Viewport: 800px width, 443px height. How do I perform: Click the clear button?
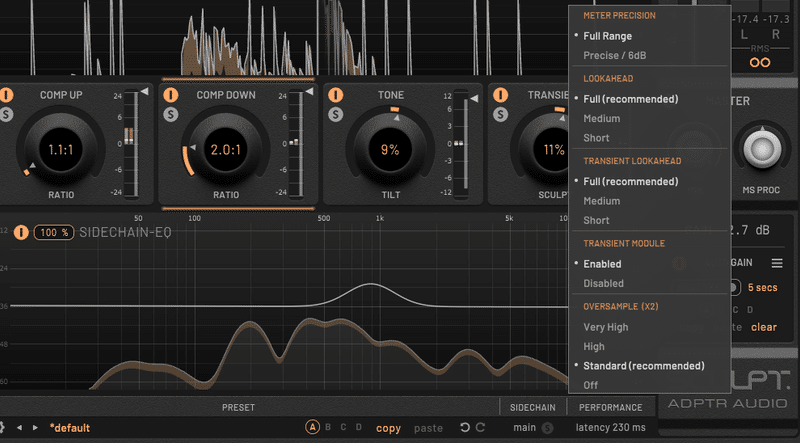764,327
